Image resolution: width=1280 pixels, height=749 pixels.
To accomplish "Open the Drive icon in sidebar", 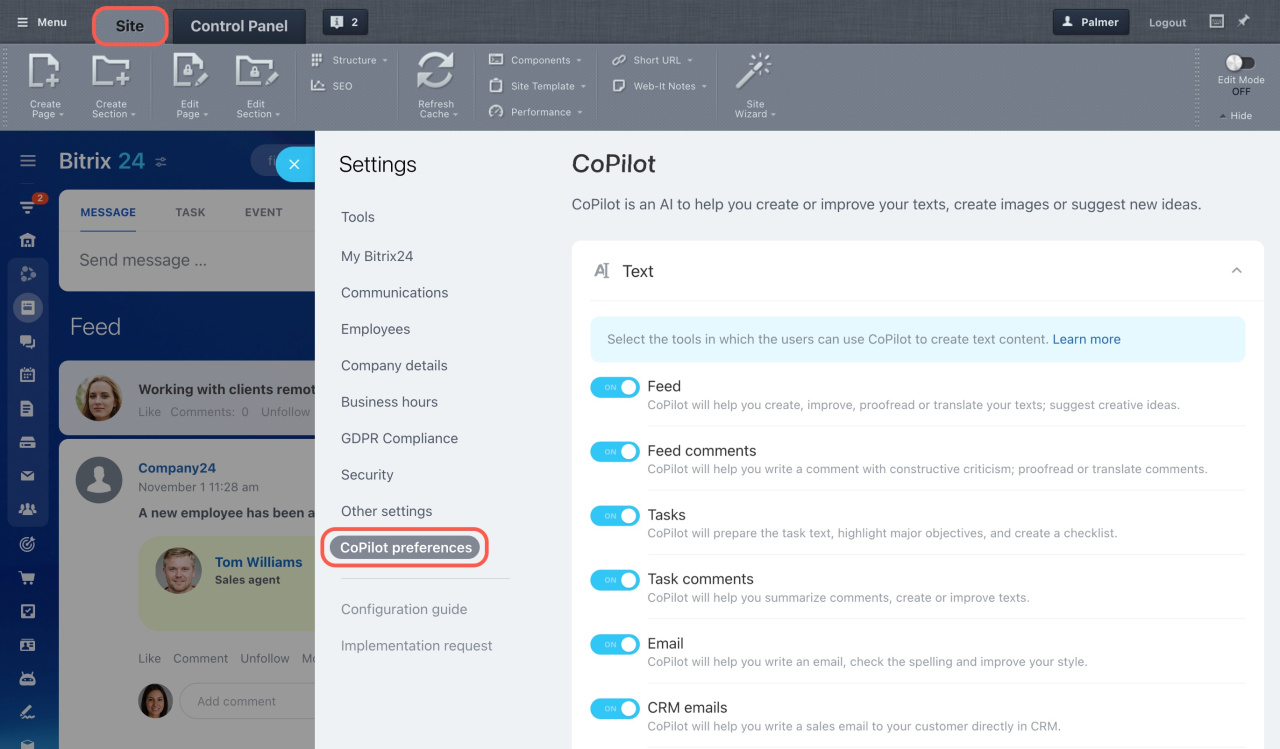I will click(27, 443).
